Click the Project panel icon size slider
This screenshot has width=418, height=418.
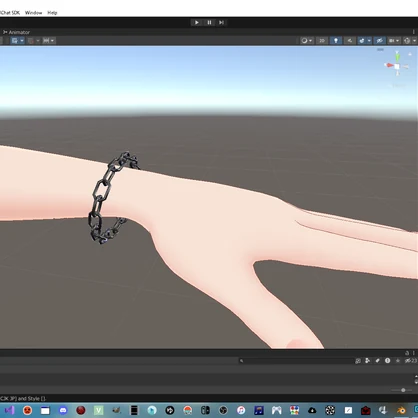[x=401, y=390]
